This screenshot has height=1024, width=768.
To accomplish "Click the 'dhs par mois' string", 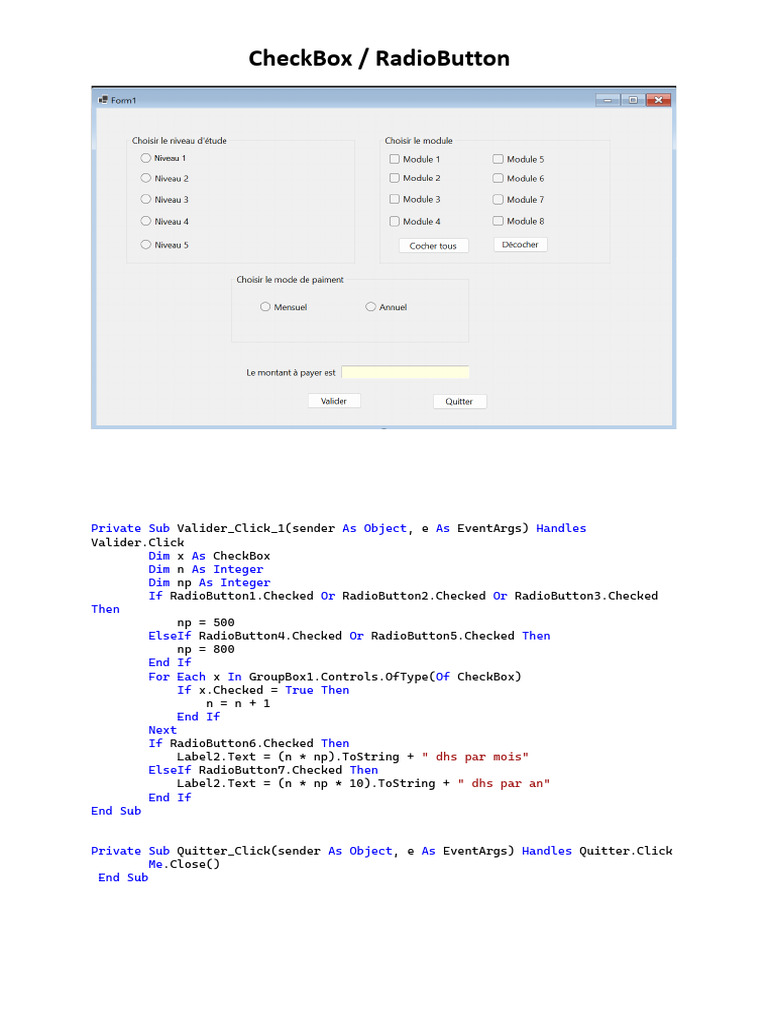I will pyautogui.click(x=475, y=756).
